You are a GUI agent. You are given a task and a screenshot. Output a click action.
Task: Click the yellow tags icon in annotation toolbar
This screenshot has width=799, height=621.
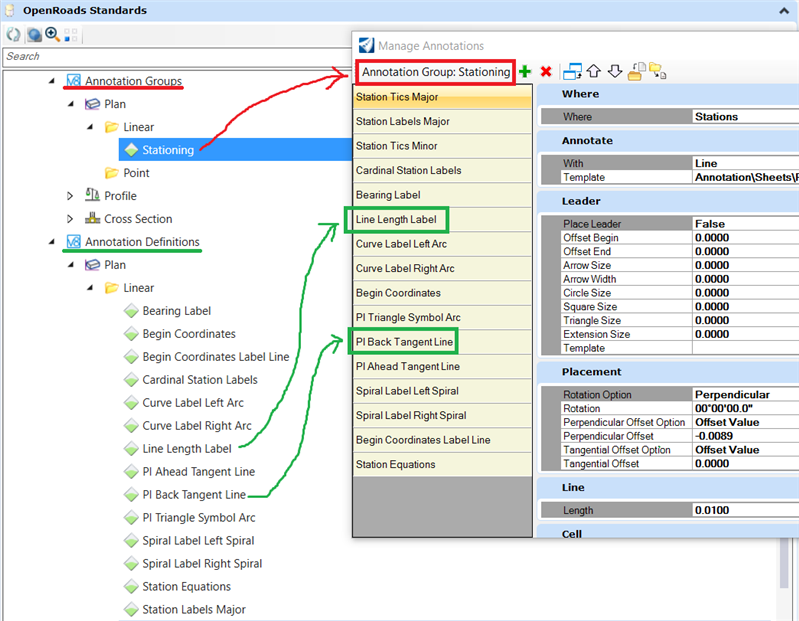pos(657,71)
